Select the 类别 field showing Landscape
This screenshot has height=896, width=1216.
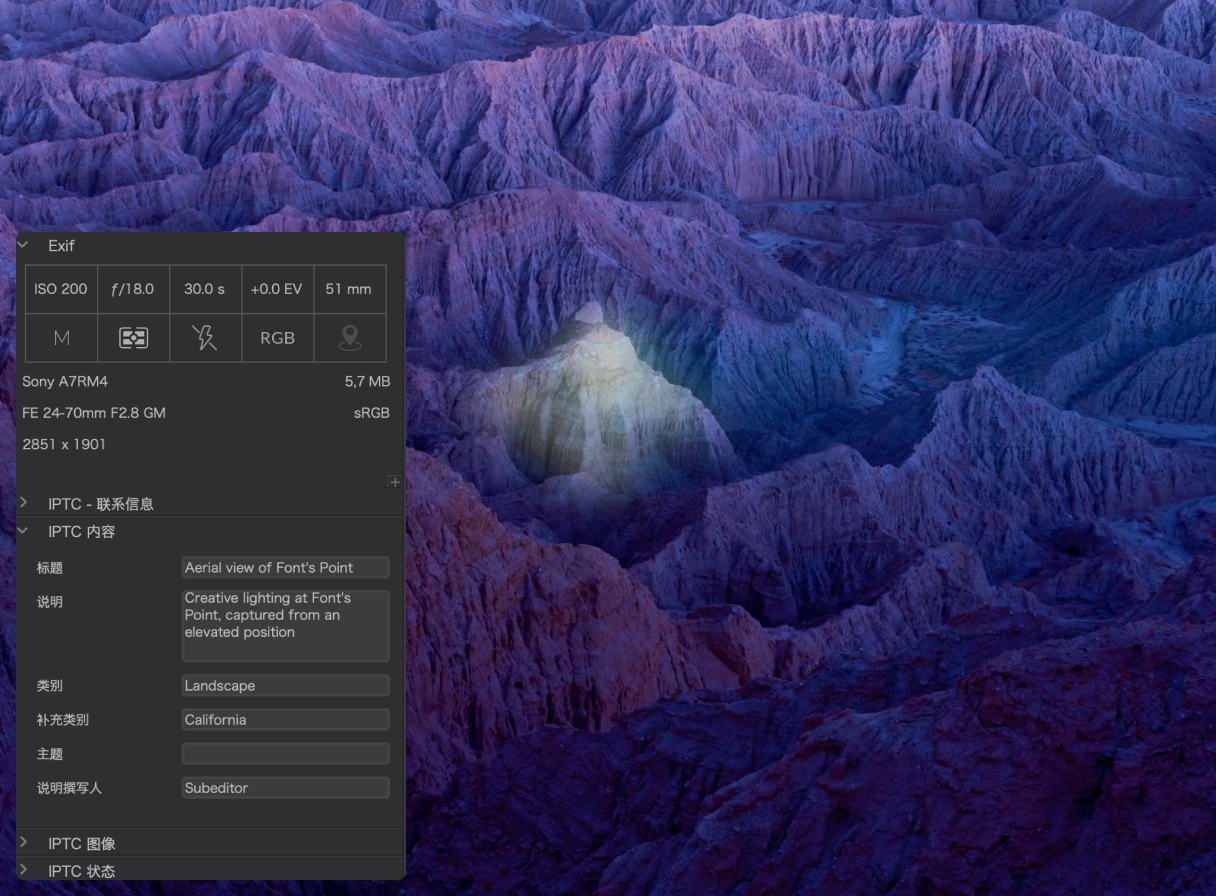[x=285, y=685]
